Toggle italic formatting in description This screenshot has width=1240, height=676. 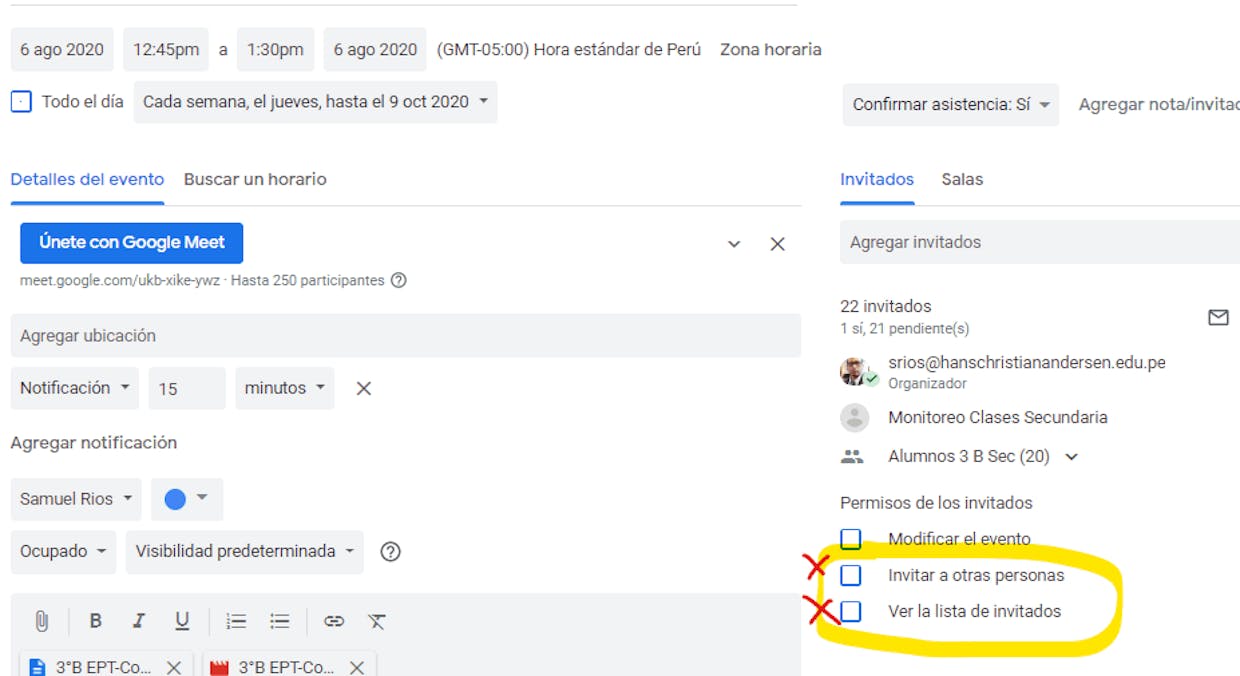point(138,621)
